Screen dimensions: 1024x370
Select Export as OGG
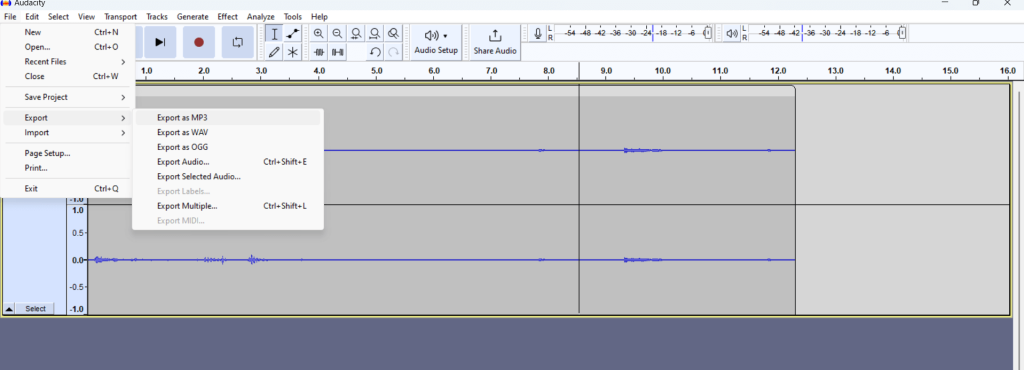pyautogui.click(x=228, y=147)
